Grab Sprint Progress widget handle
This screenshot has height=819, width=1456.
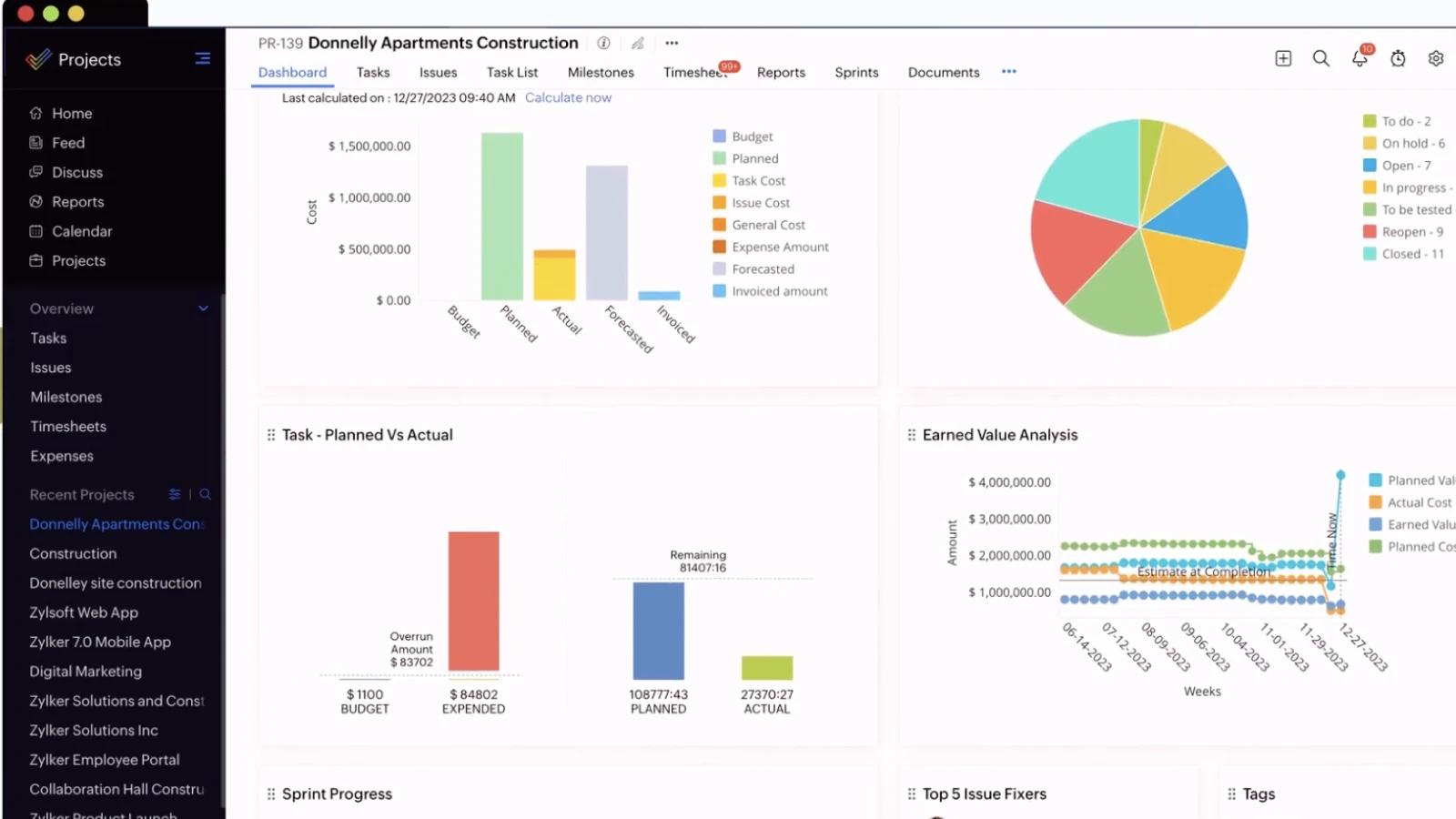coord(271,794)
